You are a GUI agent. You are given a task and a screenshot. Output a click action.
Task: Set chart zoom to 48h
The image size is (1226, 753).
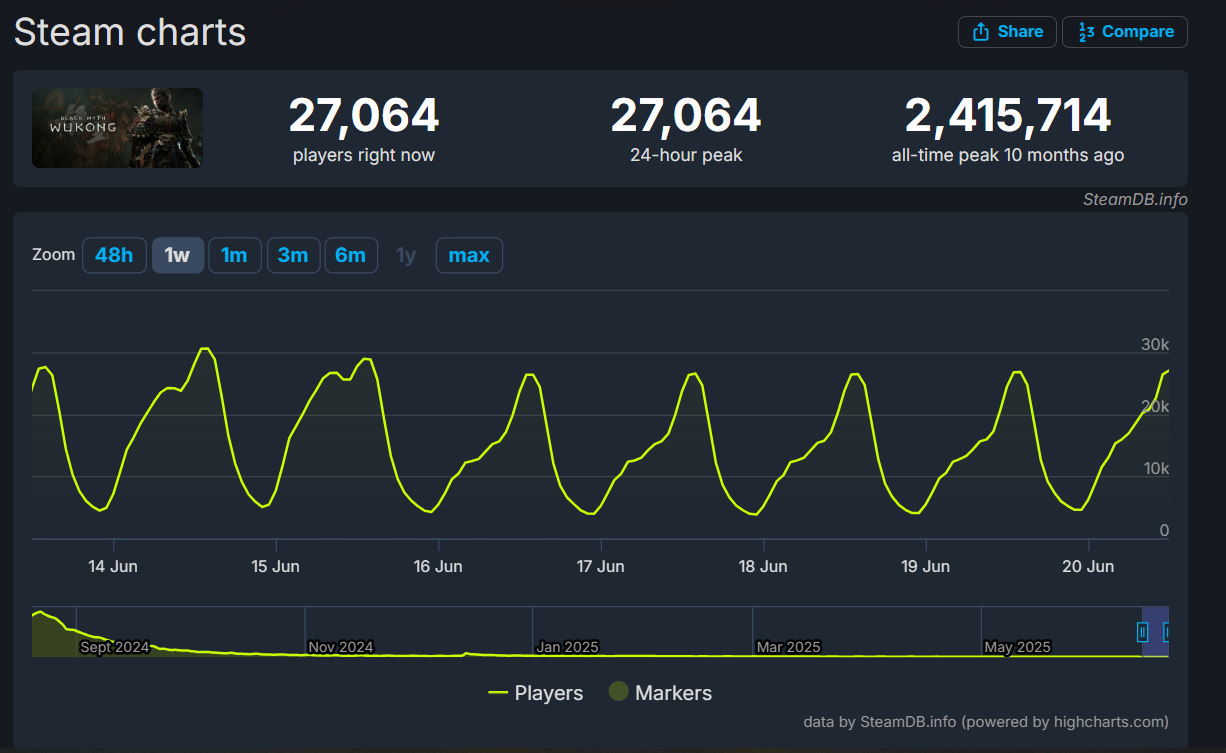coord(114,255)
